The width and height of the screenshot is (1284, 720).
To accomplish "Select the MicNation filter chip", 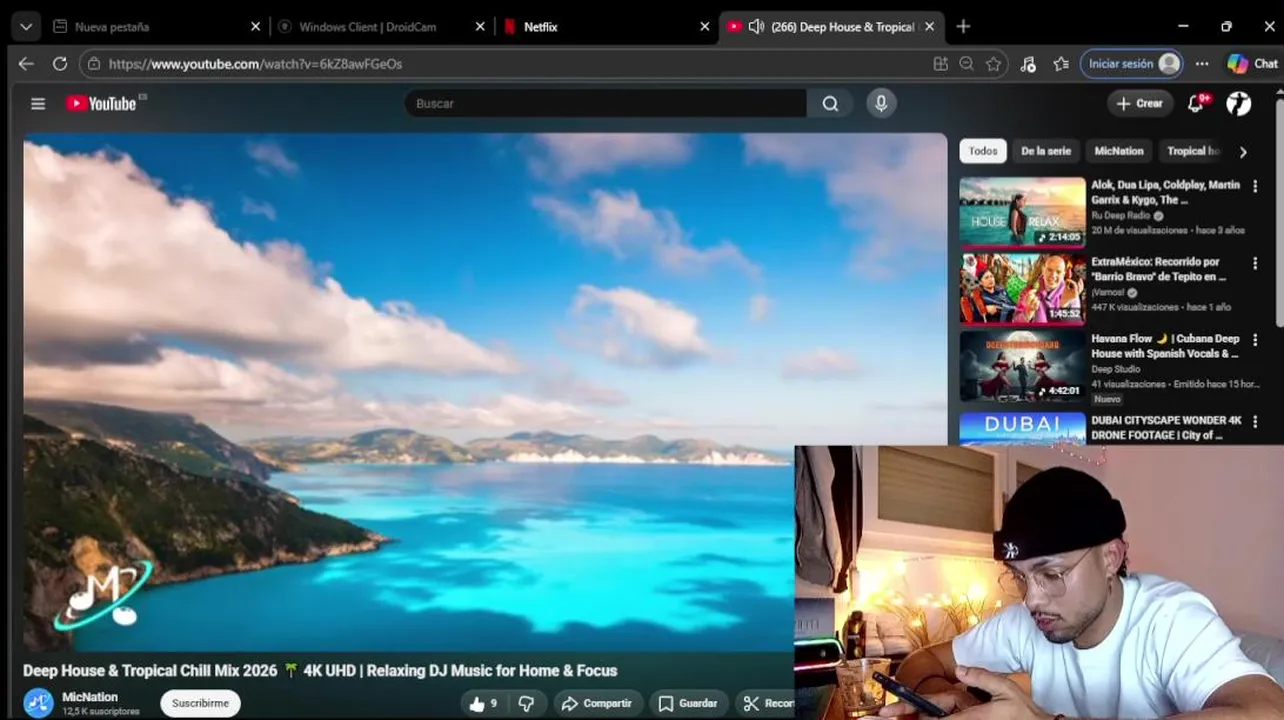I will pyautogui.click(x=1119, y=151).
